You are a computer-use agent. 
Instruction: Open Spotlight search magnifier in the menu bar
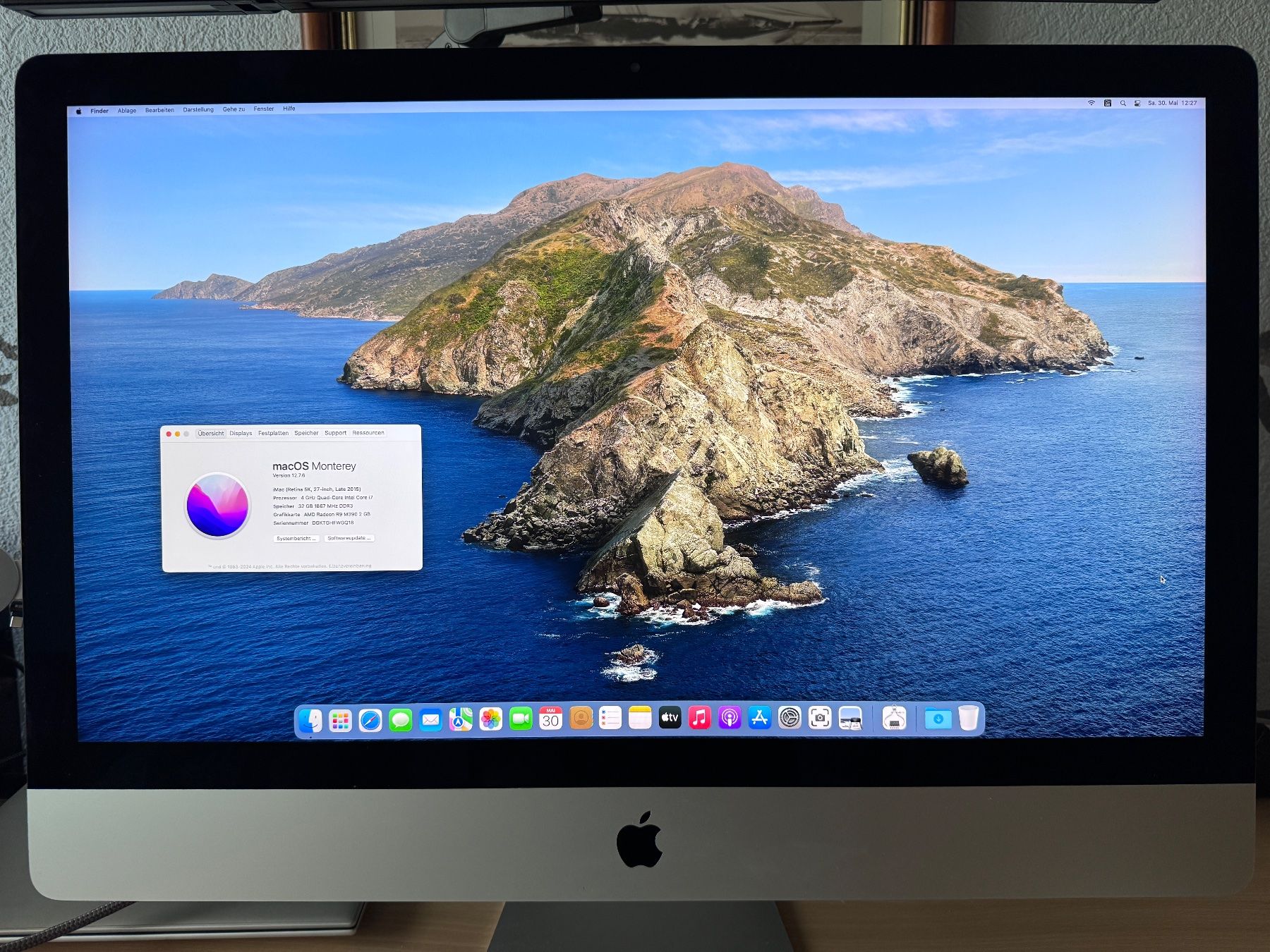coord(1123,103)
